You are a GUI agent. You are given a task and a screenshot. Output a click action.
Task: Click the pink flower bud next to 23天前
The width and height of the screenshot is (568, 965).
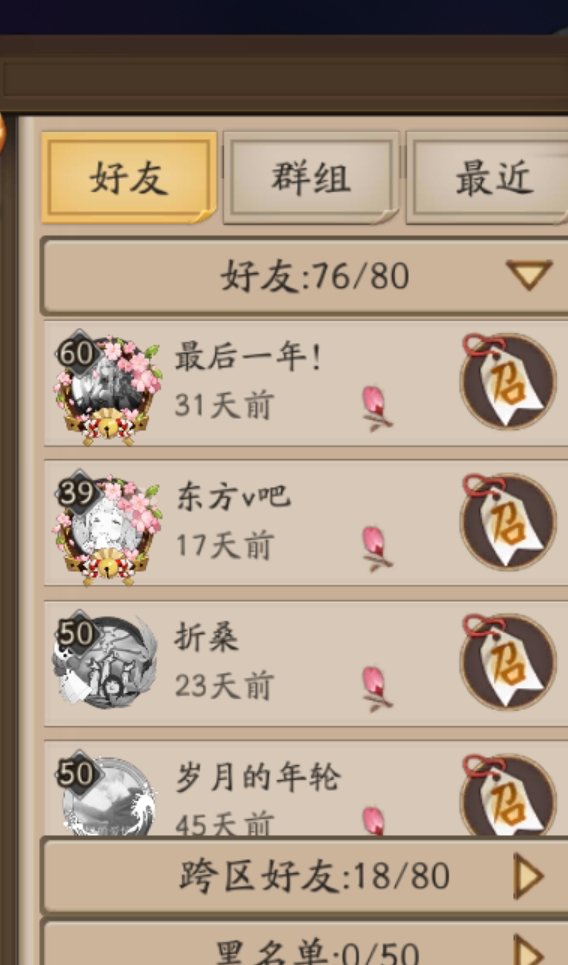pos(376,689)
